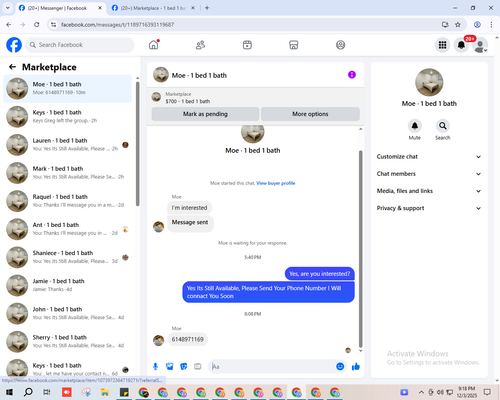
Task: Click the chat messages scrollbar
Action: 360,248
